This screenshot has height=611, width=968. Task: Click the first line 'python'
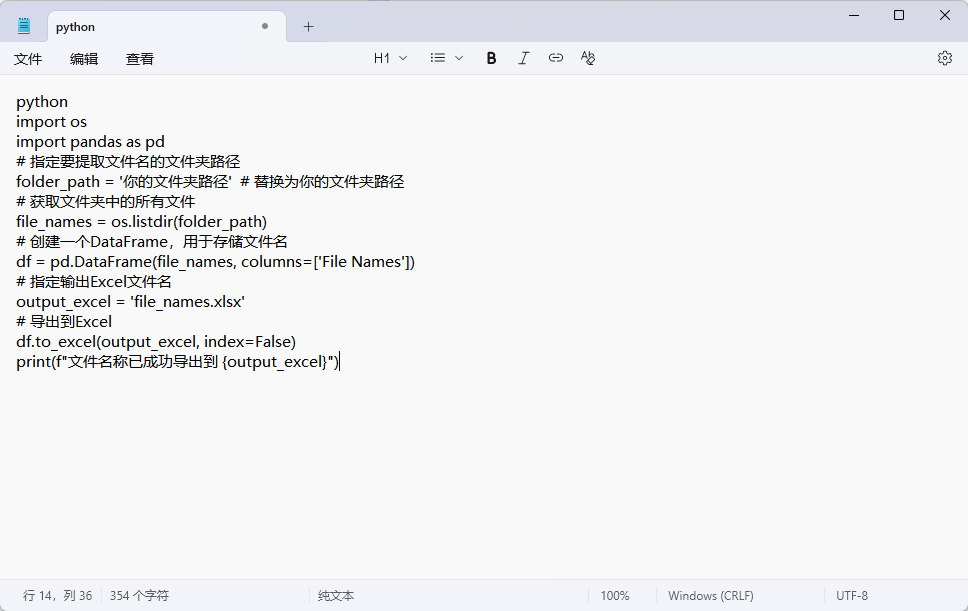click(x=42, y=102)
